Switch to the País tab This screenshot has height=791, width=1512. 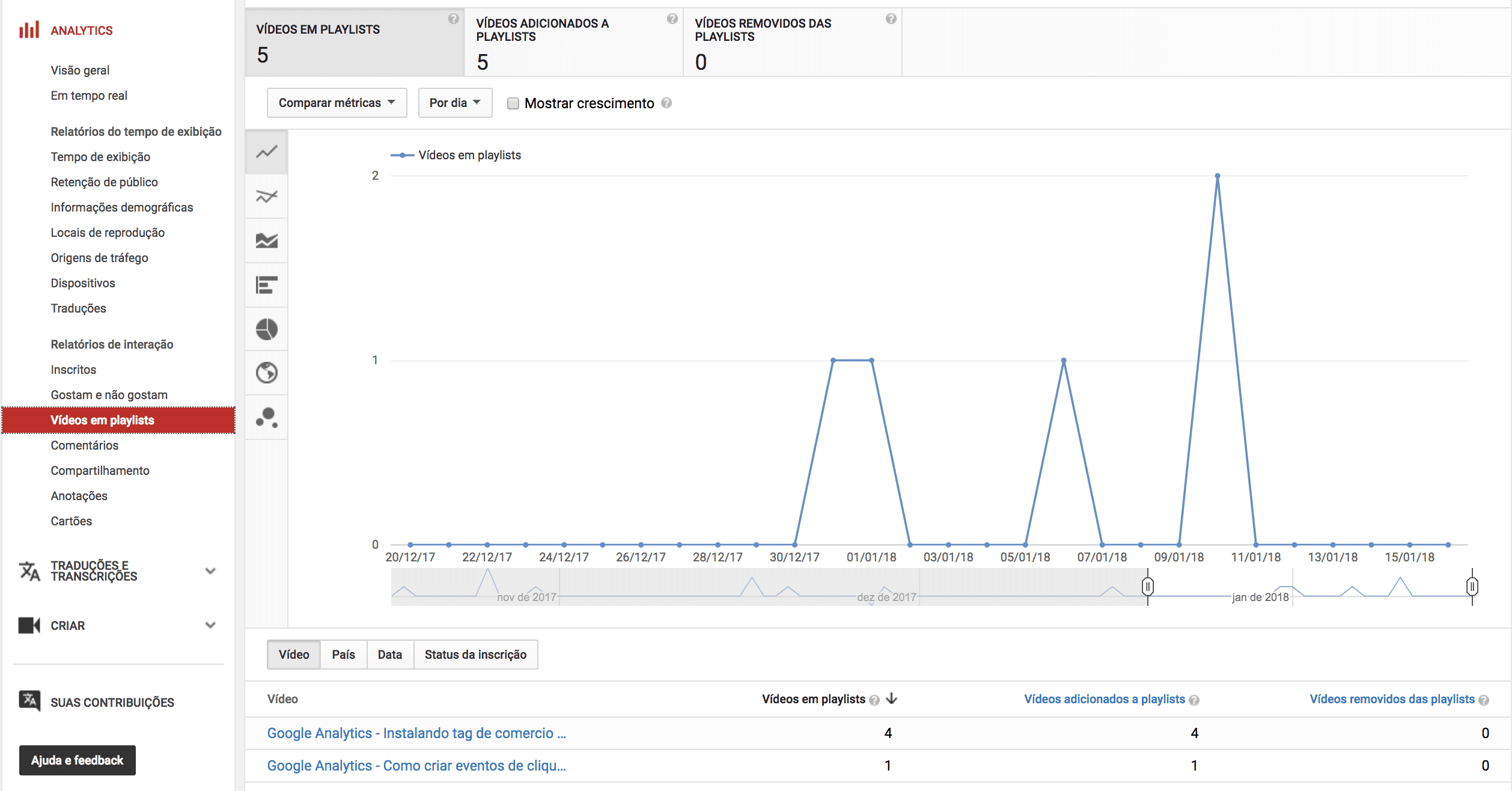343,654
